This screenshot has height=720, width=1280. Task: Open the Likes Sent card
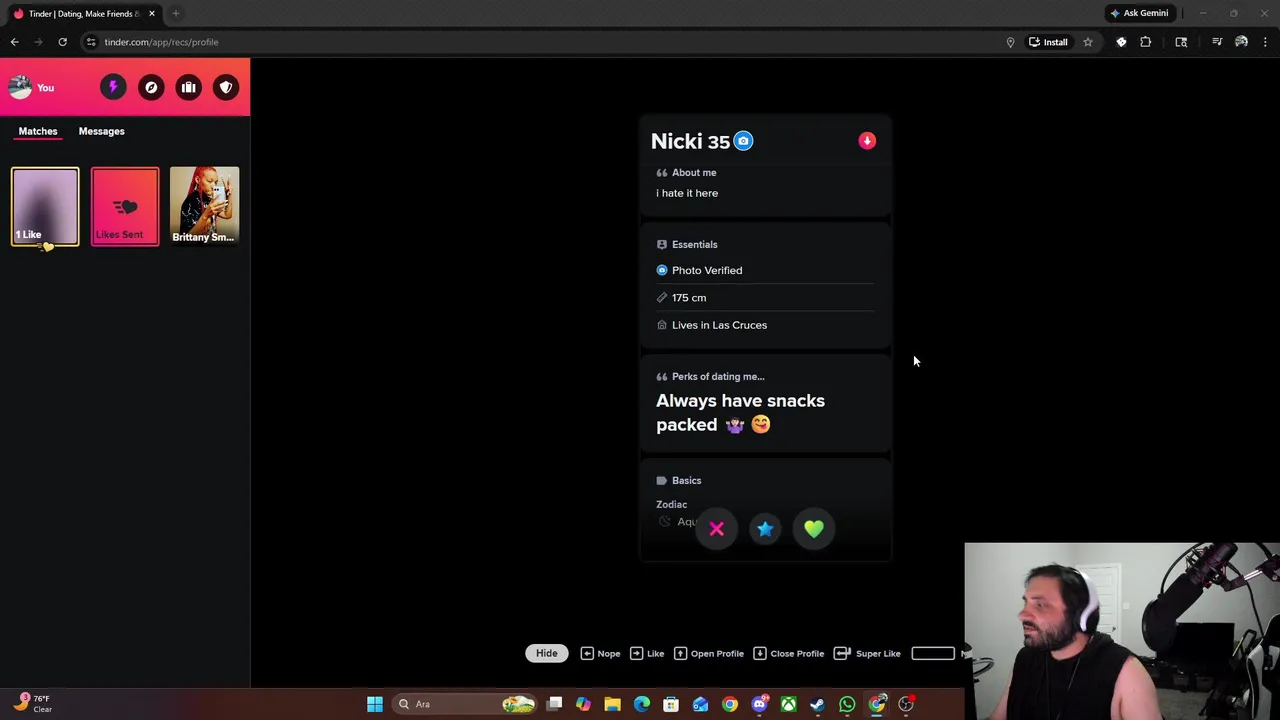[125, 206]
